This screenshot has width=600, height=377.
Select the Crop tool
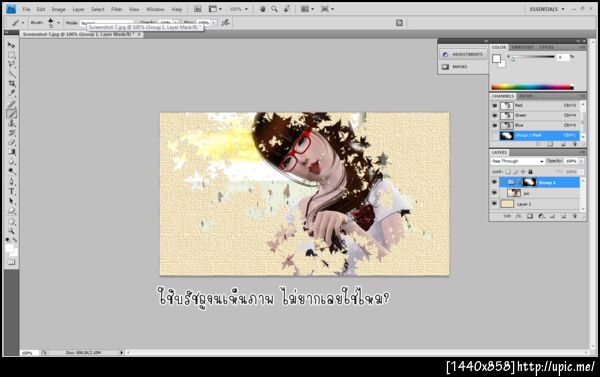11,83
